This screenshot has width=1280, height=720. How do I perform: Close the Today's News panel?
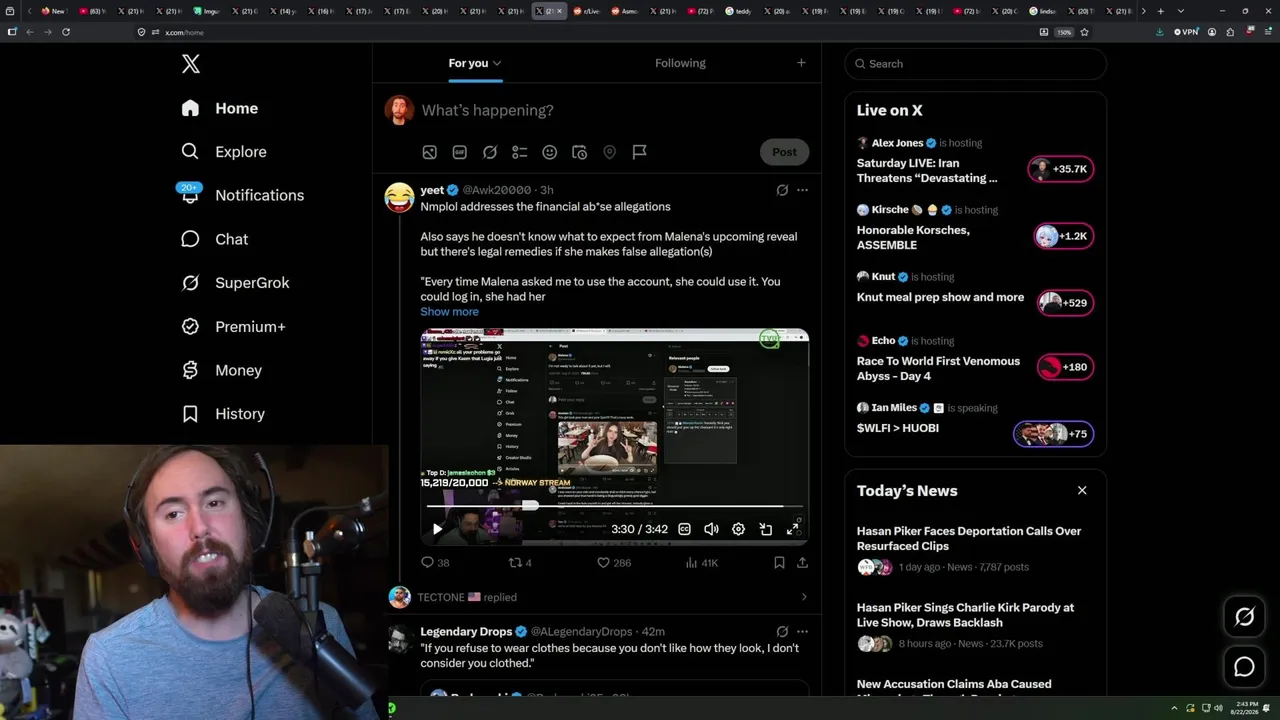click(x=1082, y=490)
